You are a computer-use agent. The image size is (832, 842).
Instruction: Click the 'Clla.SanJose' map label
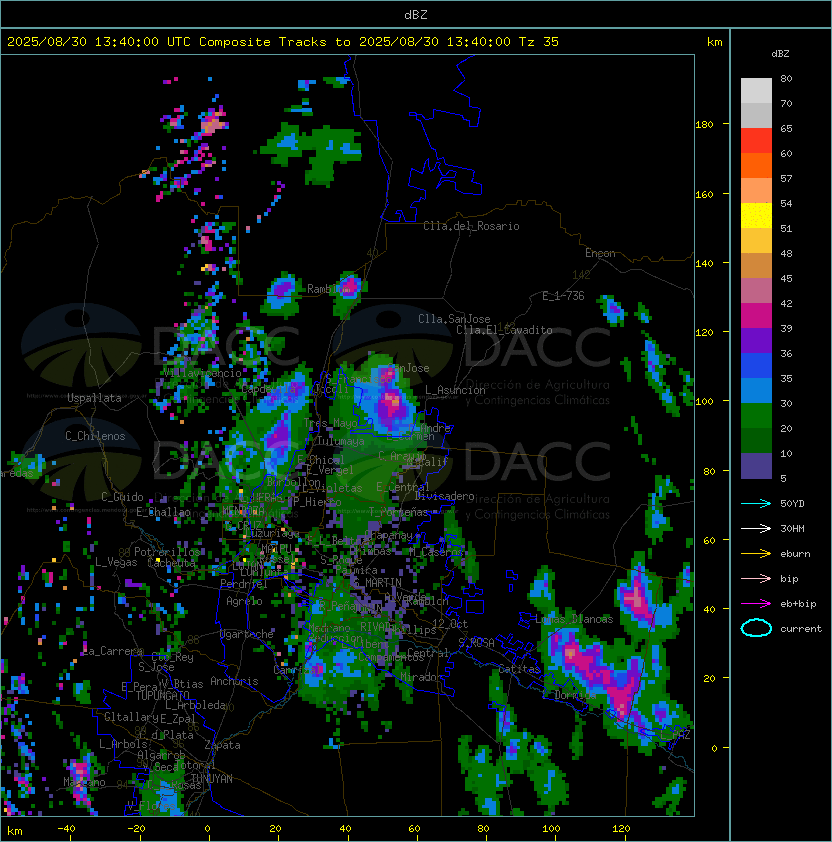[454, 319]
